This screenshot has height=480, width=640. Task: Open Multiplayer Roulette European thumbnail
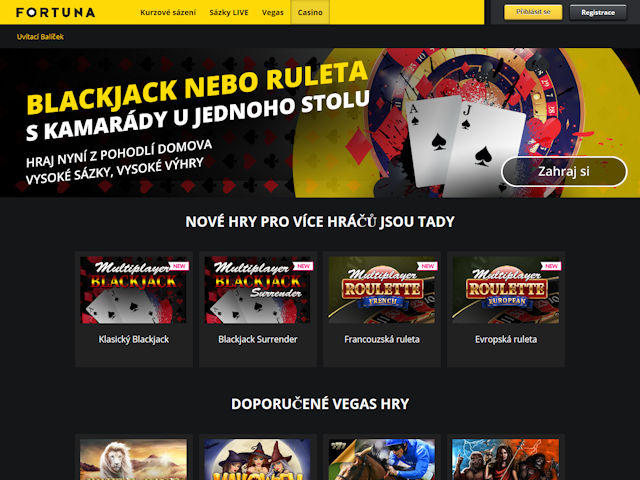pyautogui.click(x=506, y=290)
